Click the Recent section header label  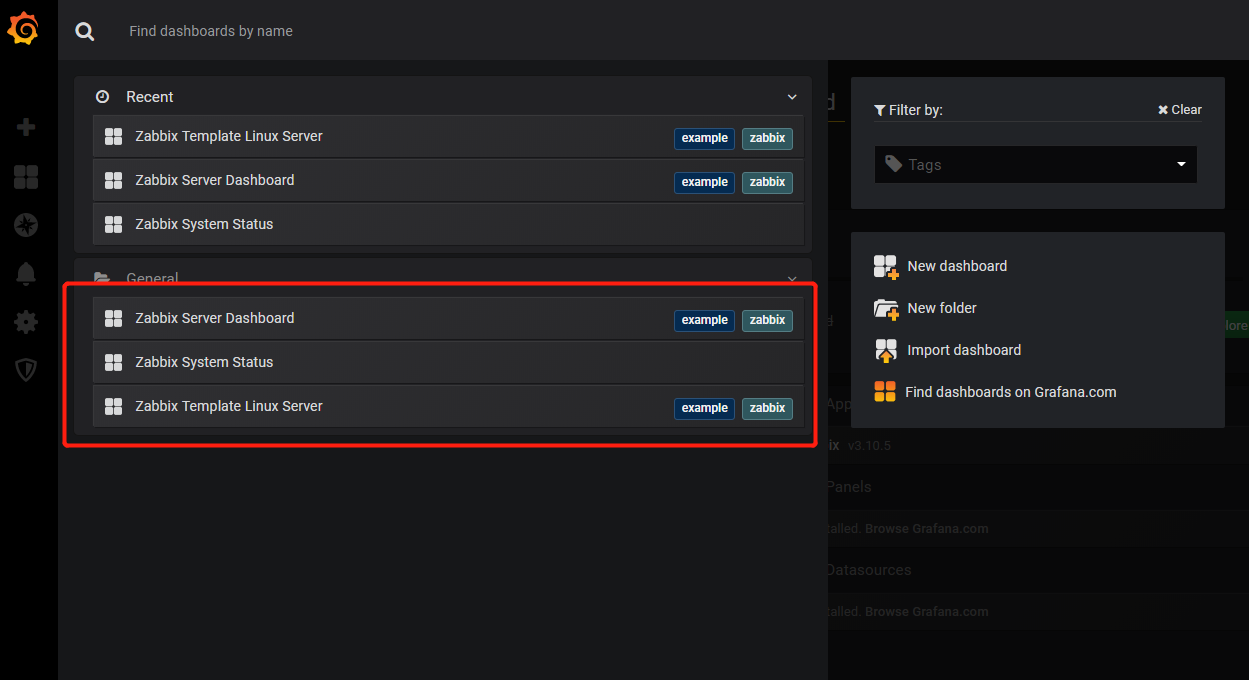150,97
